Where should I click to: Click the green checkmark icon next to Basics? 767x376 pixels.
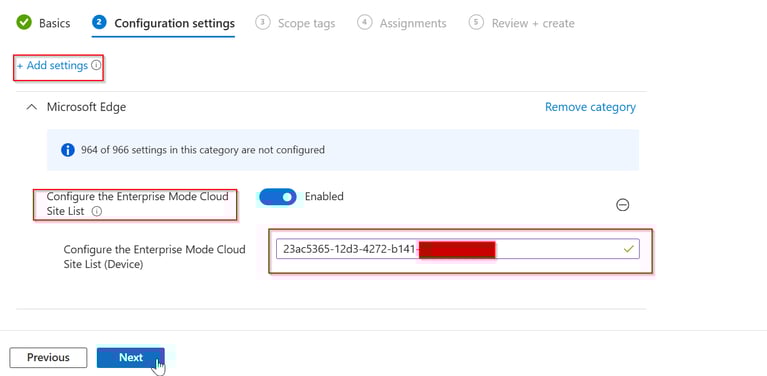[x=24, y=22]
